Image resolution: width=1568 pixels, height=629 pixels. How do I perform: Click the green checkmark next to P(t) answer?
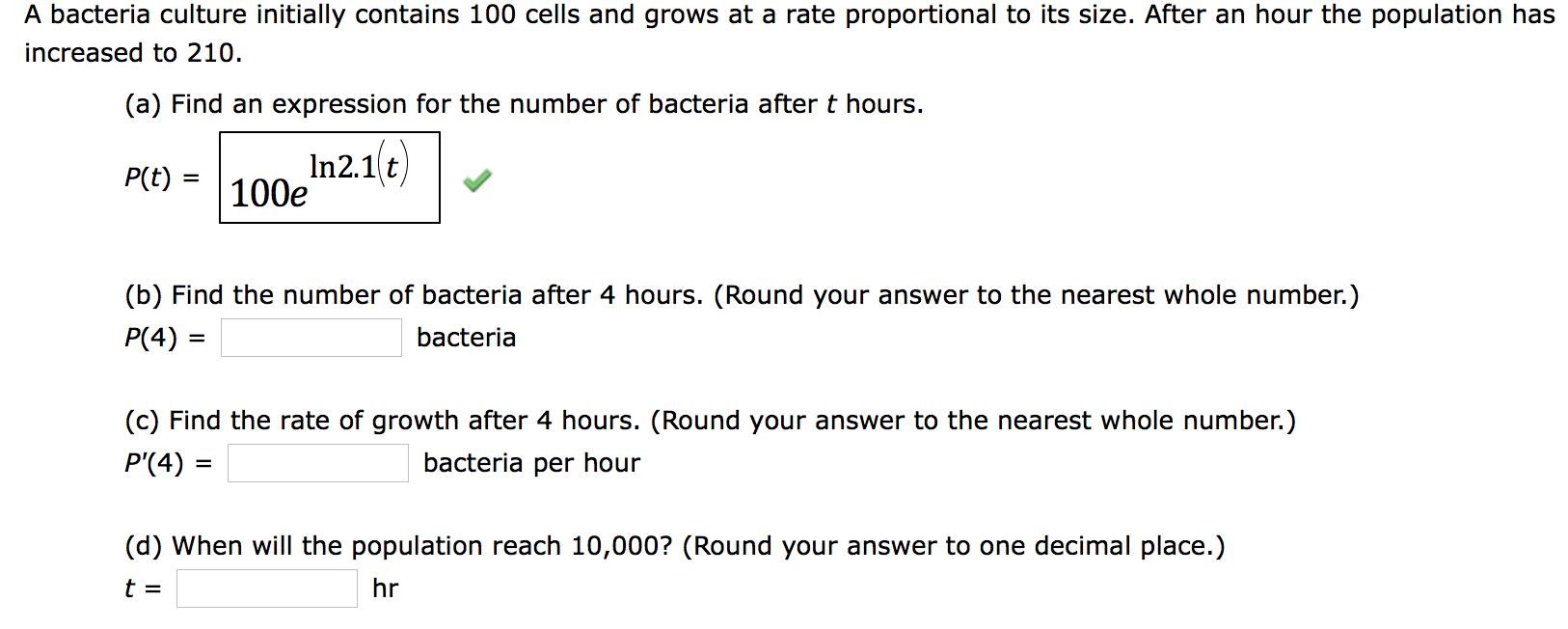[x=476, y=180]
